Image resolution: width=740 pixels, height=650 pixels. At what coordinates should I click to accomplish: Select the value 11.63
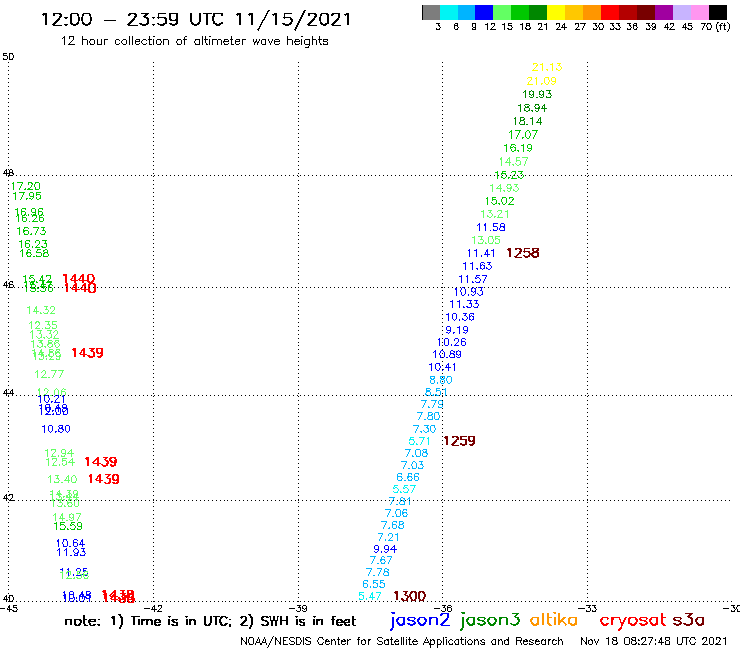(x=477, y=266)
